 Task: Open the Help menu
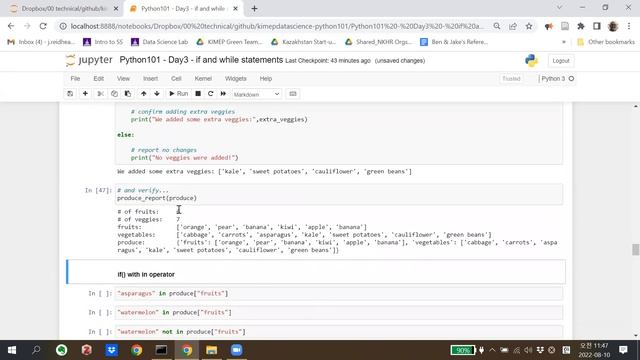[x=266, y=79]
